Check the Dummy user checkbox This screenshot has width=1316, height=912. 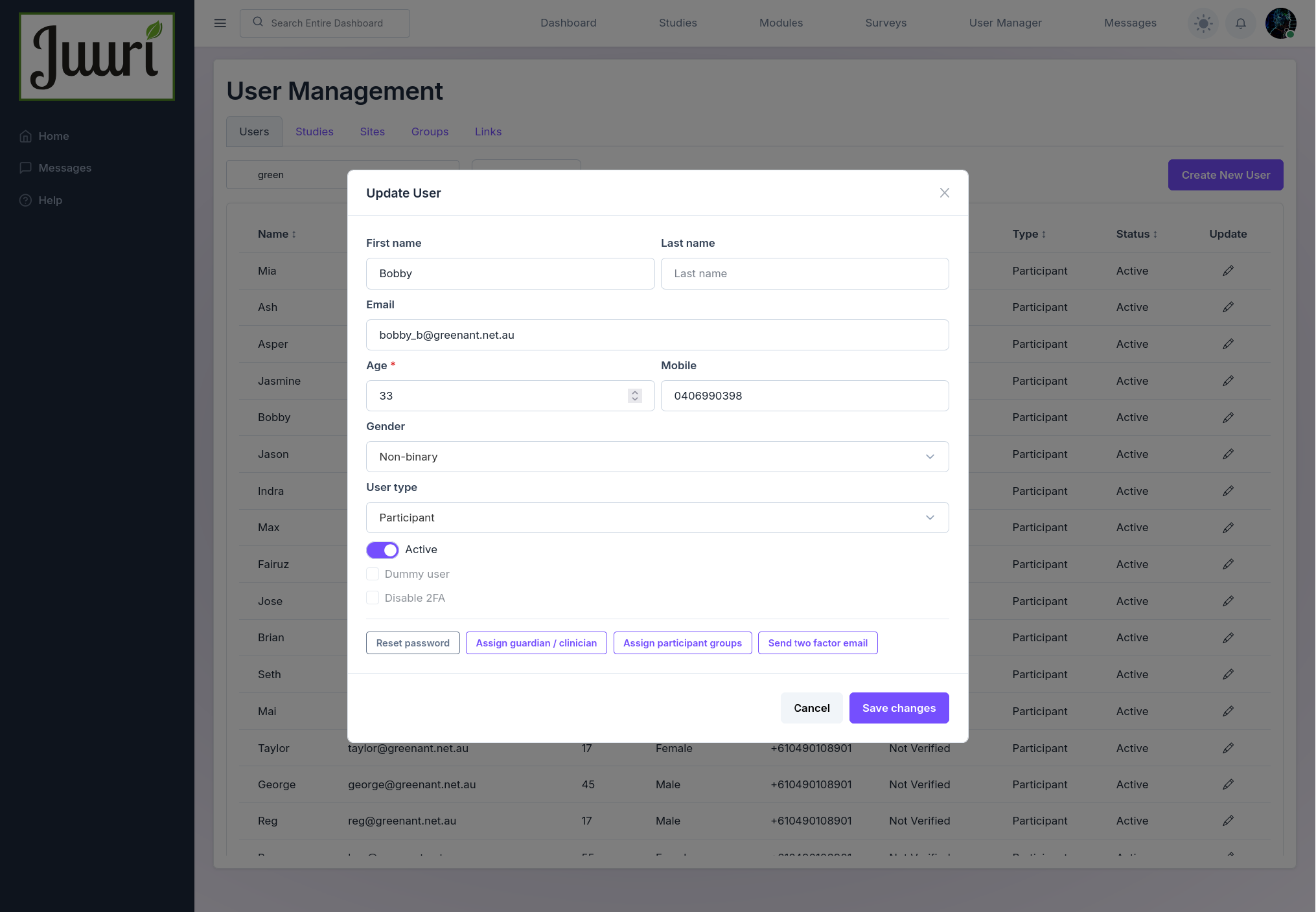(373, 574)
